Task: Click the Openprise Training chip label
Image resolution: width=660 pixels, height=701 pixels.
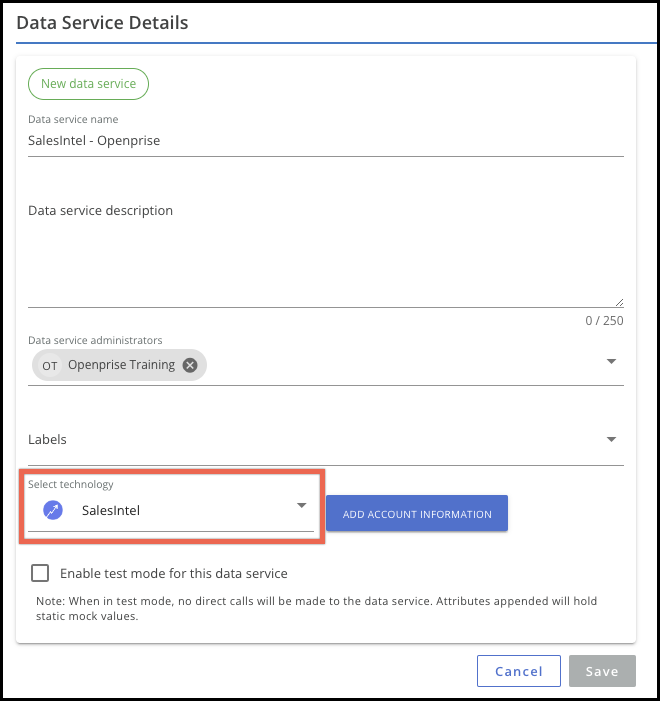Action: [122, 365]
